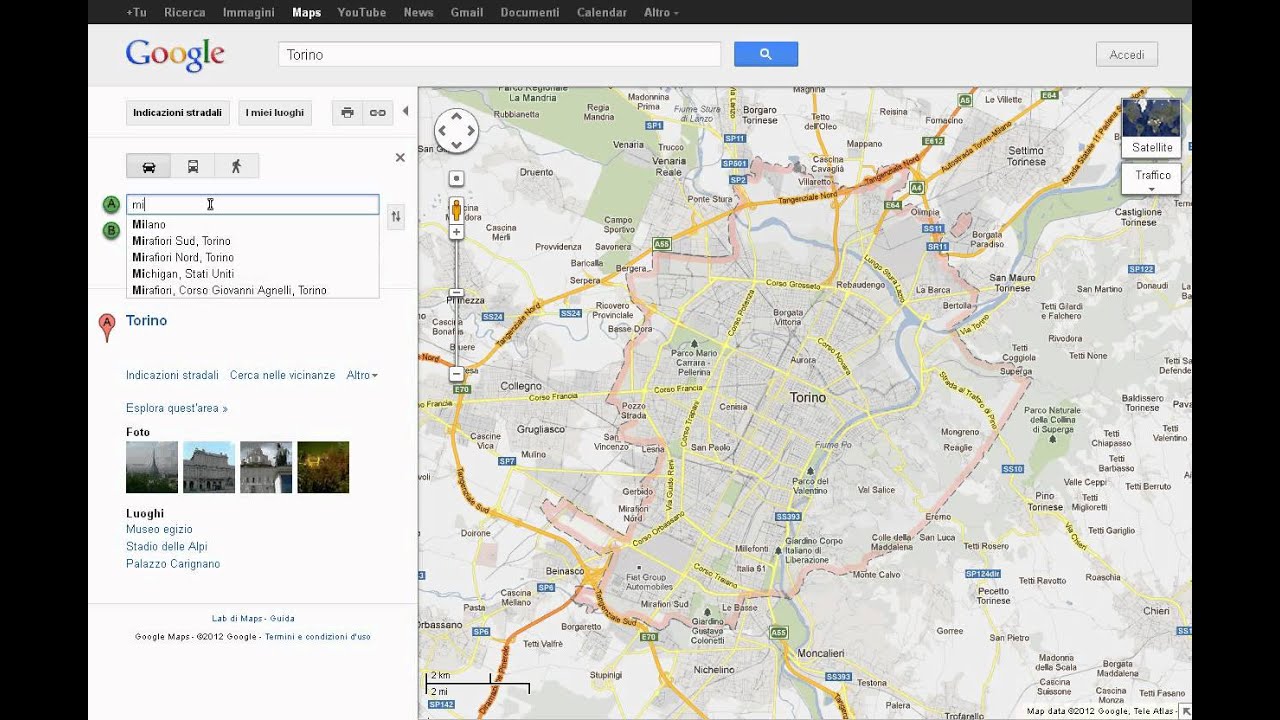Pick Michigan, Stati Uniti suggestion

(252, 273)
